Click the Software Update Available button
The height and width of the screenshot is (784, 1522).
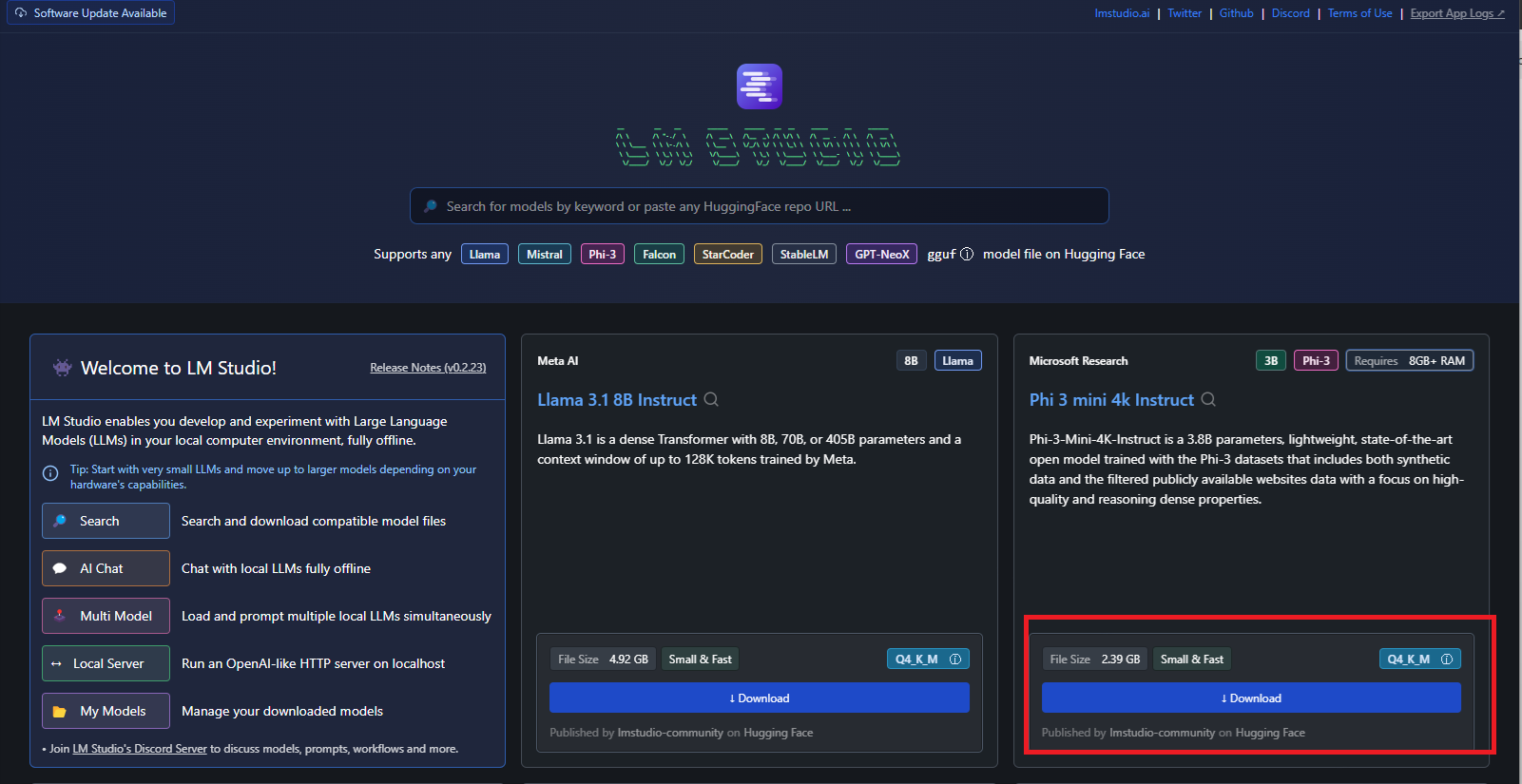pyautogui.click(x=90, y=13)
